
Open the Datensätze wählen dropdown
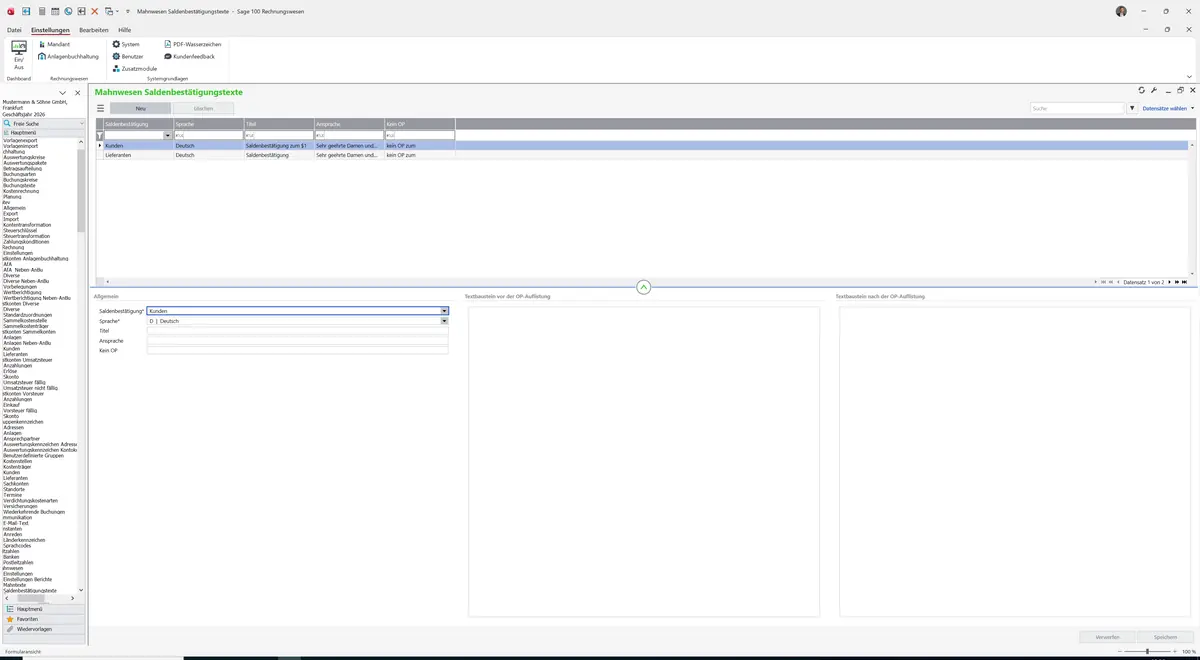point(1168,108)
